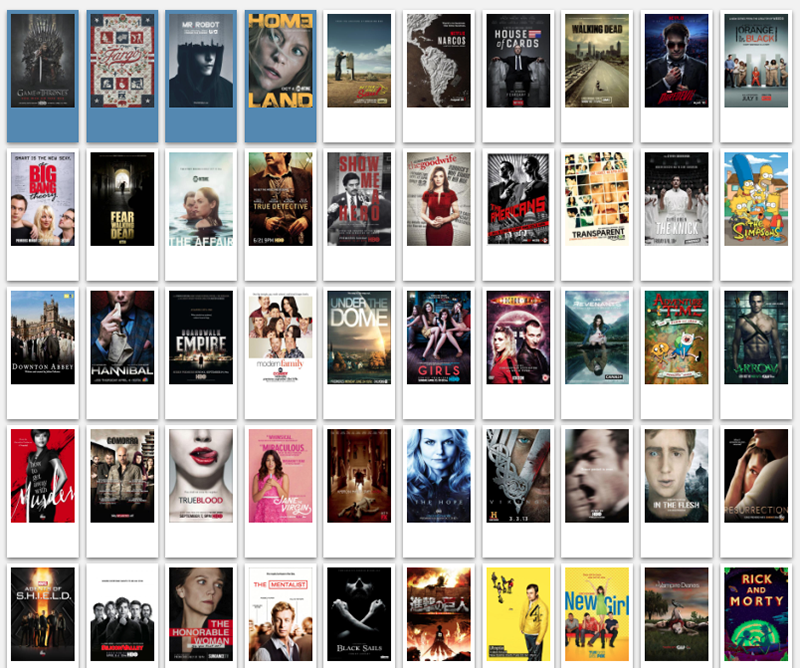This screenshot has height=668, width=800.
Task: Choose the Mr Robot poster
Action: pos(201,61)
